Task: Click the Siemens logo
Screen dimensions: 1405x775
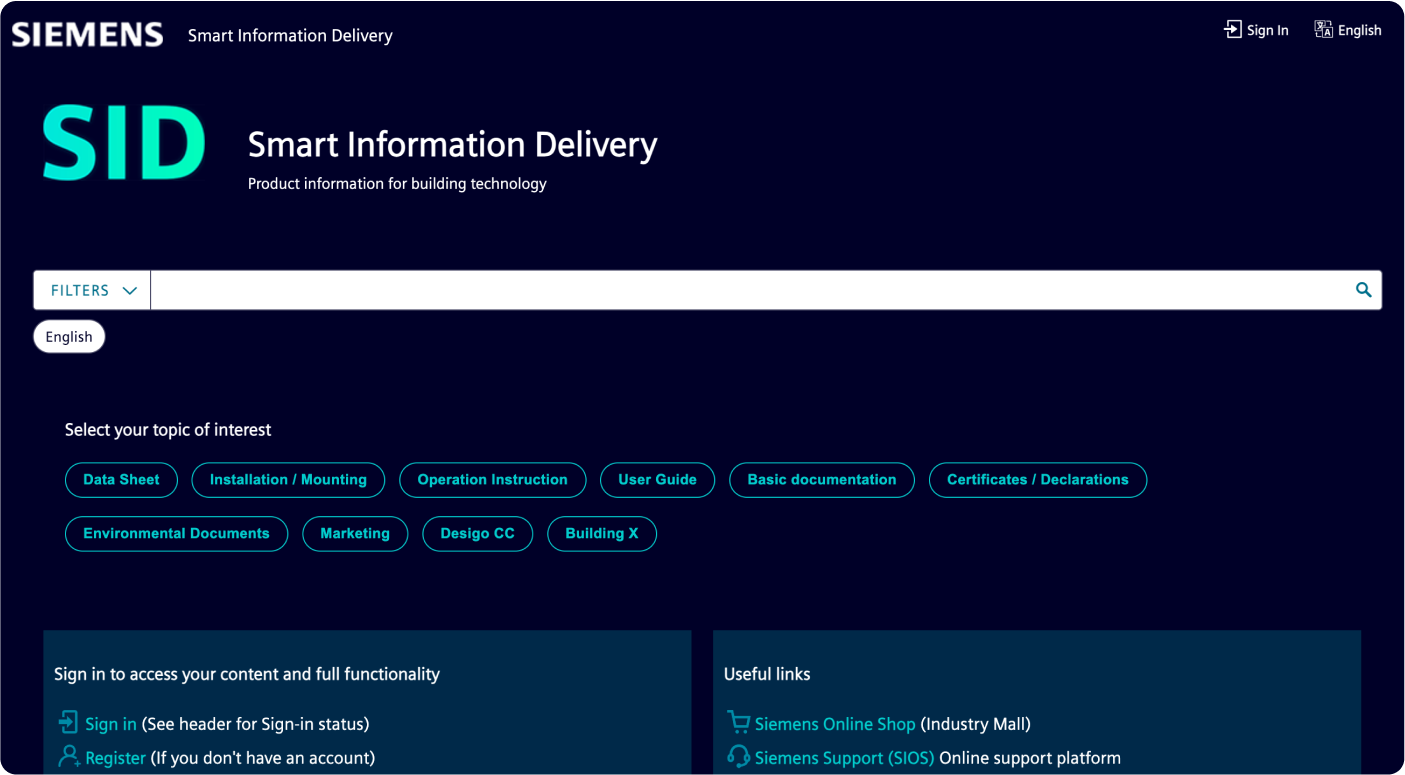Action: tap(87, 35)
